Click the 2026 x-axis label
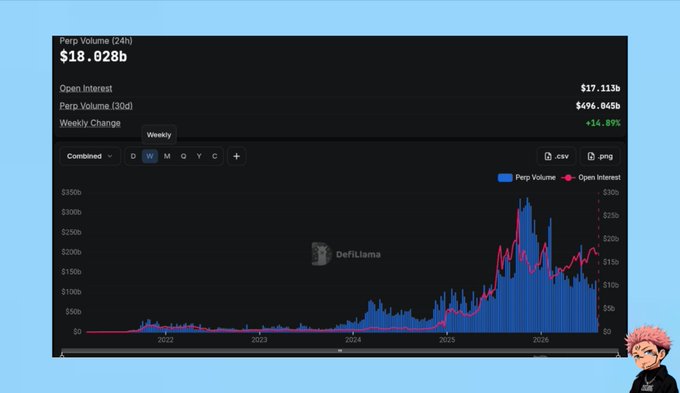Screen dimensions: 680x393 coord(541,340)
